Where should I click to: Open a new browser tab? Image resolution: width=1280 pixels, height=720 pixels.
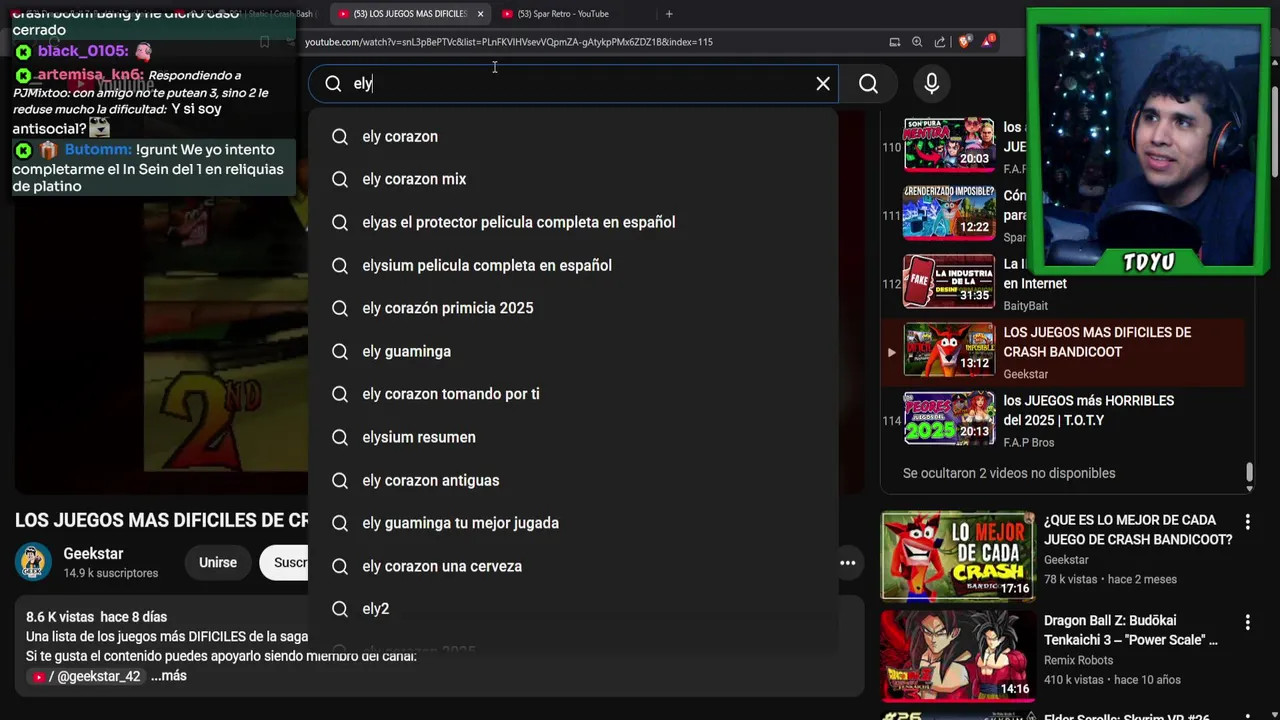(669, 14)
